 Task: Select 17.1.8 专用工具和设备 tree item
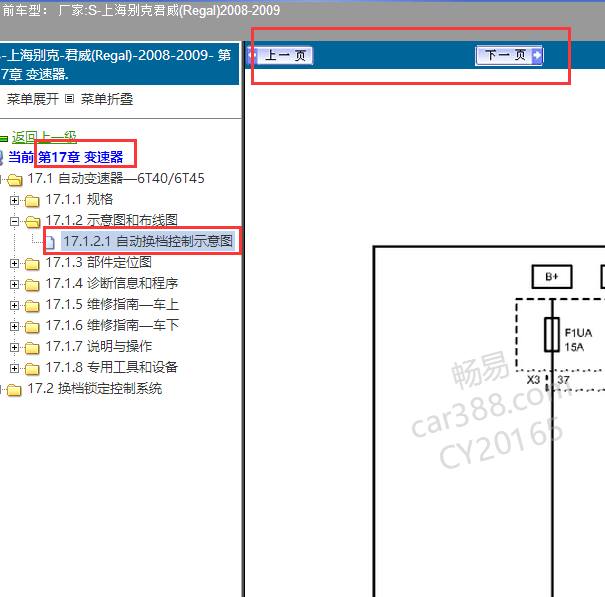(x=112, y=367)
